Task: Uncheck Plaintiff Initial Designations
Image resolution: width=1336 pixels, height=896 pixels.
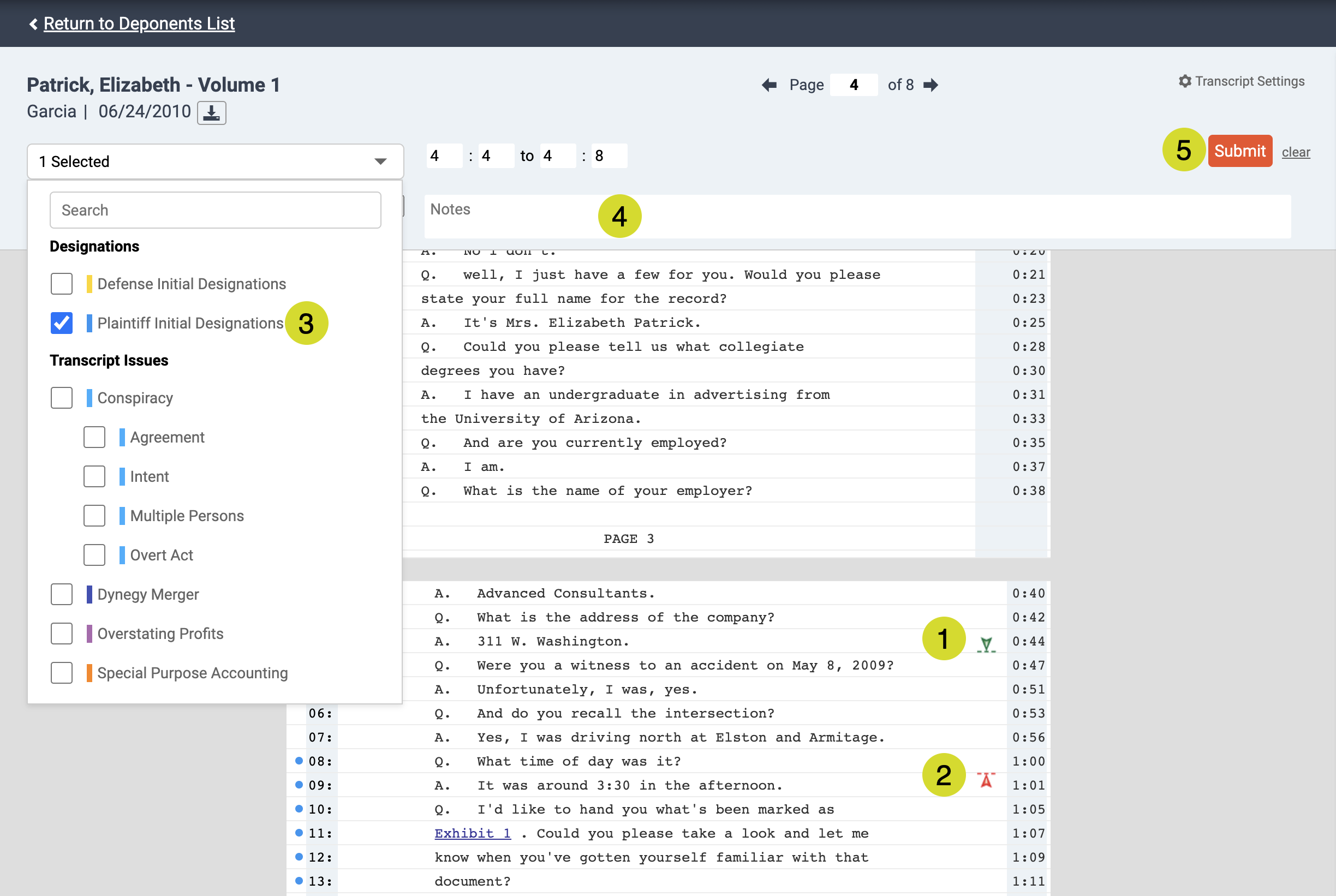Action: tap(61, 323)
